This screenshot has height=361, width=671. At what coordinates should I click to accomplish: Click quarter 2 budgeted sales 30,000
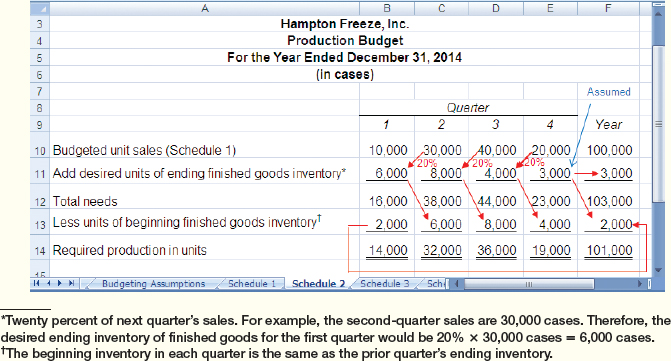pos(442,151)
